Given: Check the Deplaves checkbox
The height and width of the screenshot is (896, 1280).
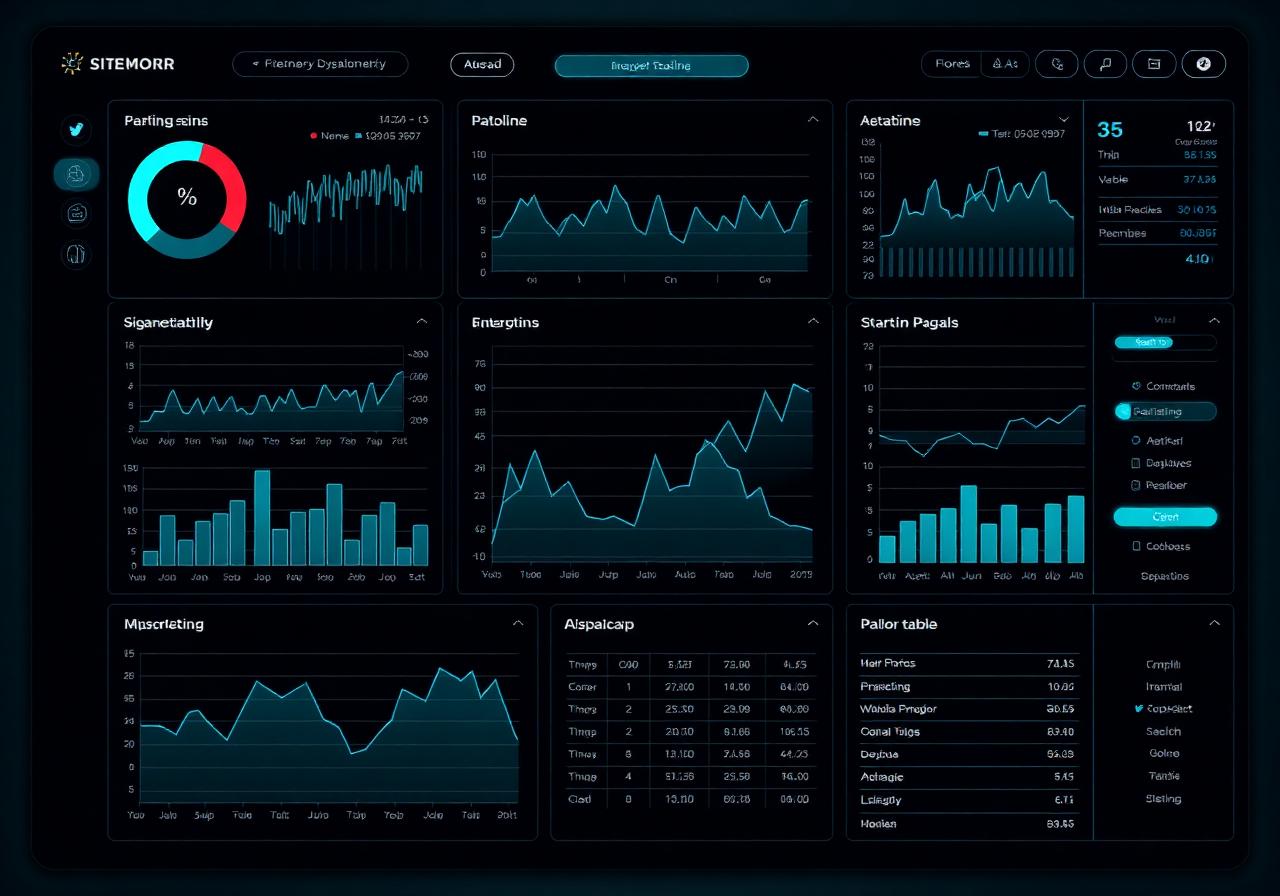Looking at the screenshot, I should [x=1136, y=463].
